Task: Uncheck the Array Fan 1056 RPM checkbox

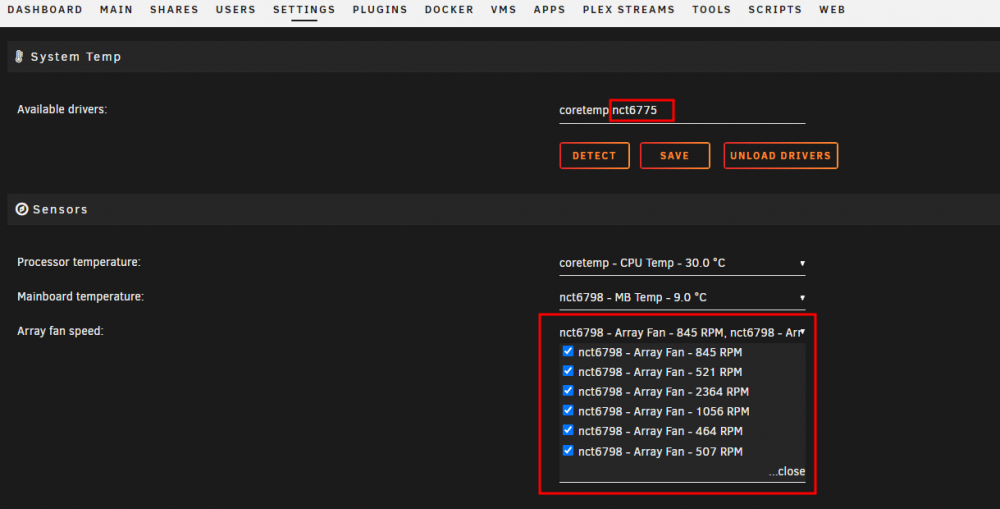Action: click(x=568, y=410)
